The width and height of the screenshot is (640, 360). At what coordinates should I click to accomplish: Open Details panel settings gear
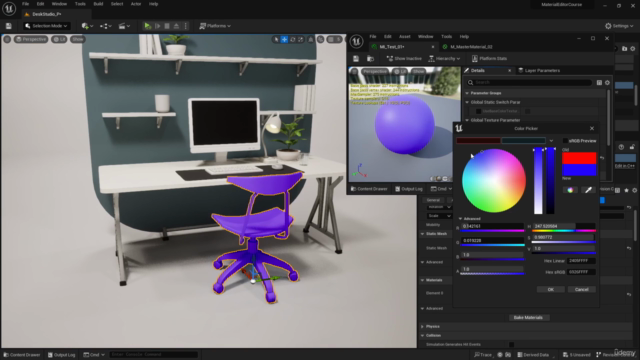tap(607, 83)
